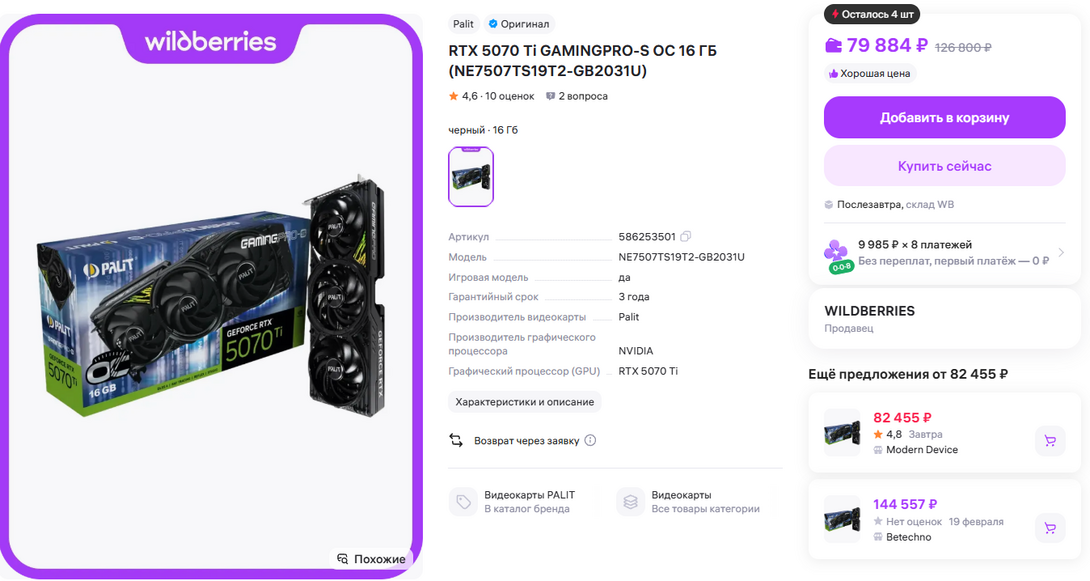This screenshot has height=581, width=1090.
Task: Open the WILDBERRIES seller card
Action: (x=945, y=319)
